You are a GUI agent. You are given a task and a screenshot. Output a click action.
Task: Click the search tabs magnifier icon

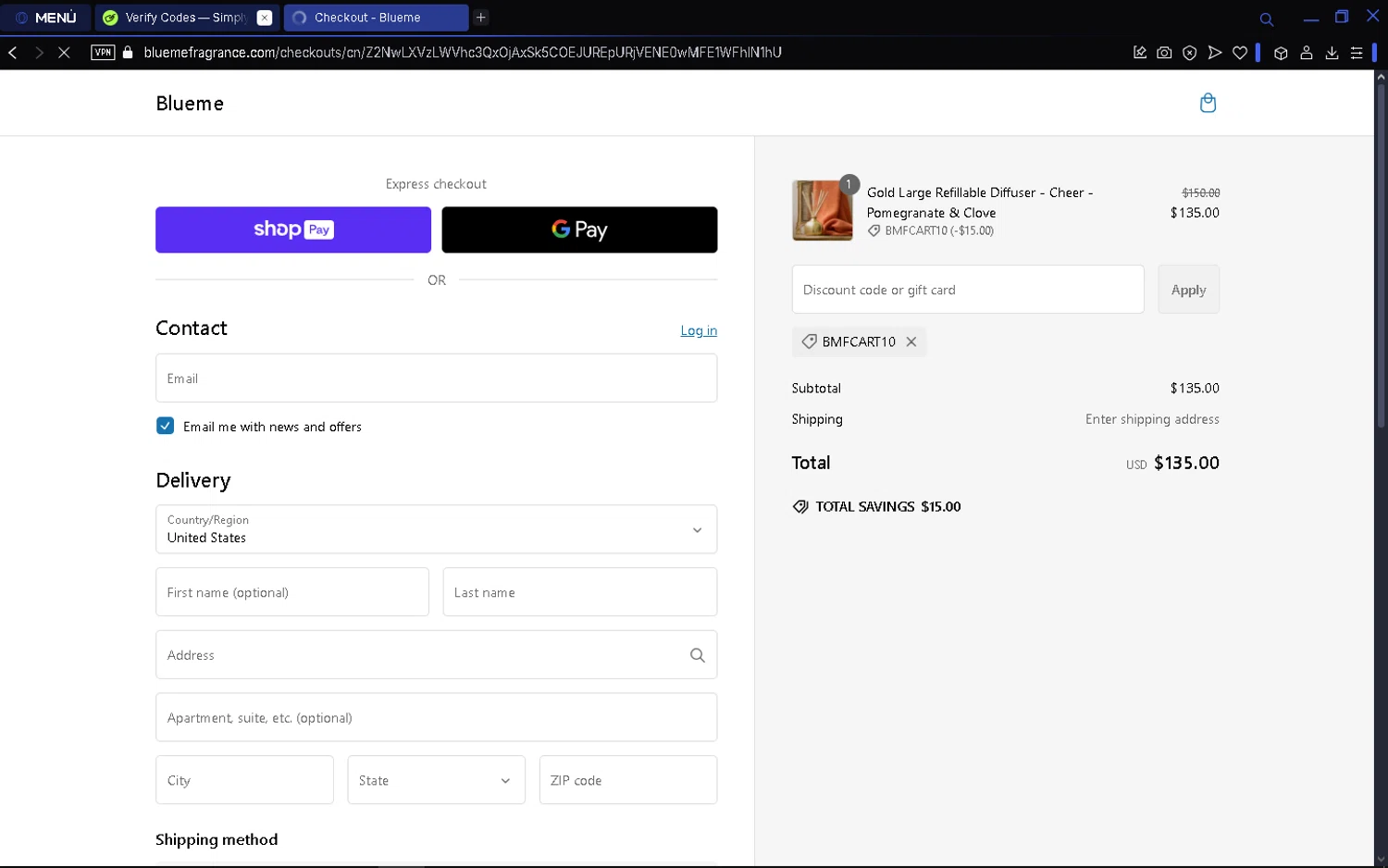[1266, 19]
